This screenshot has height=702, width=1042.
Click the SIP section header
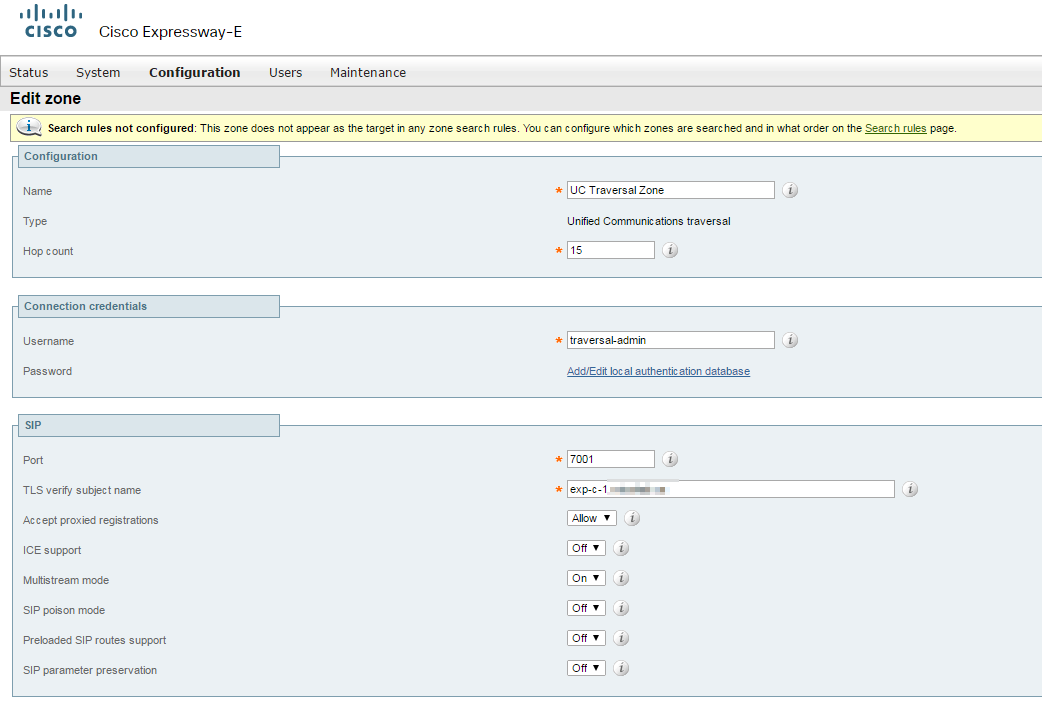click(149, 425)
